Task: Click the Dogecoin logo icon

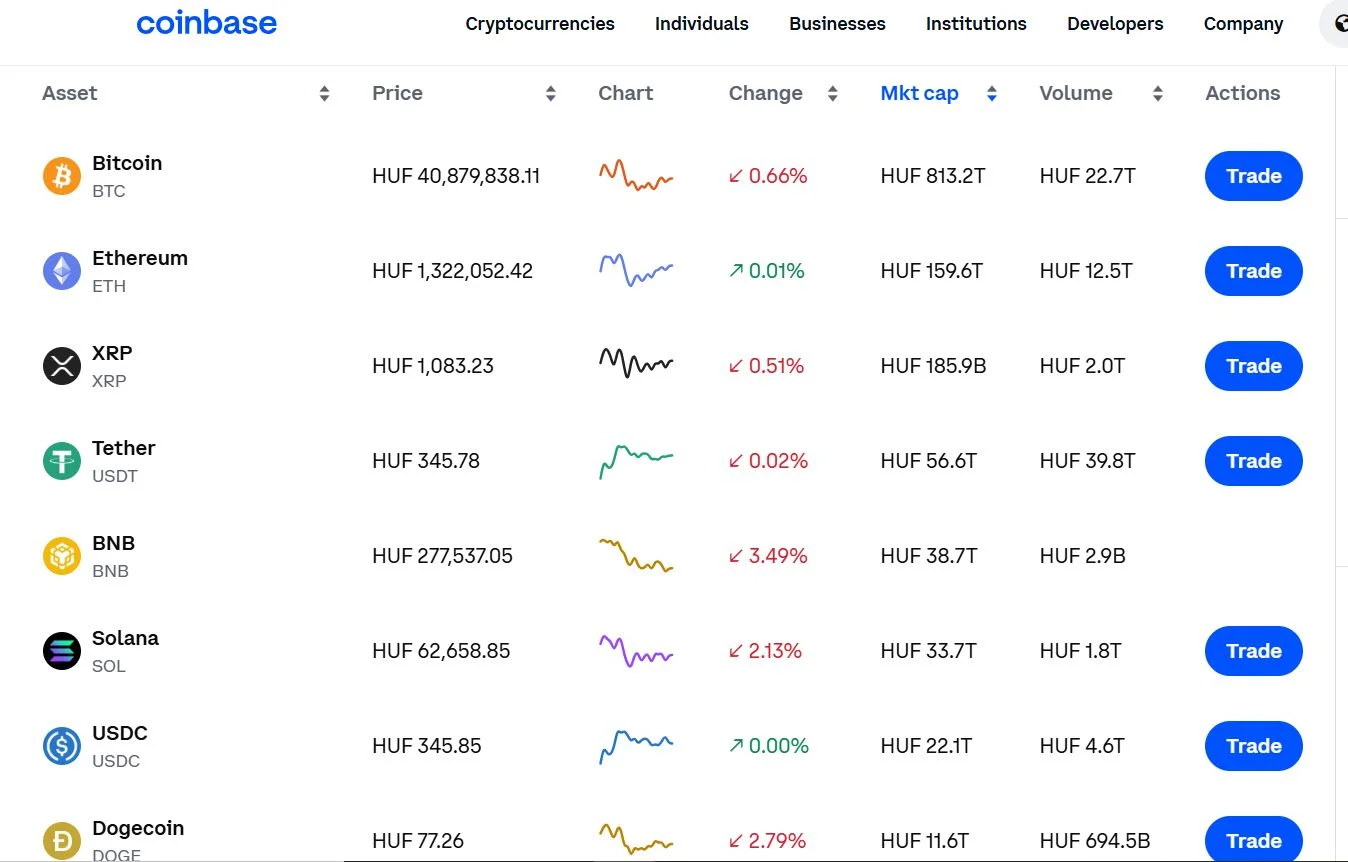Action: 61,840
